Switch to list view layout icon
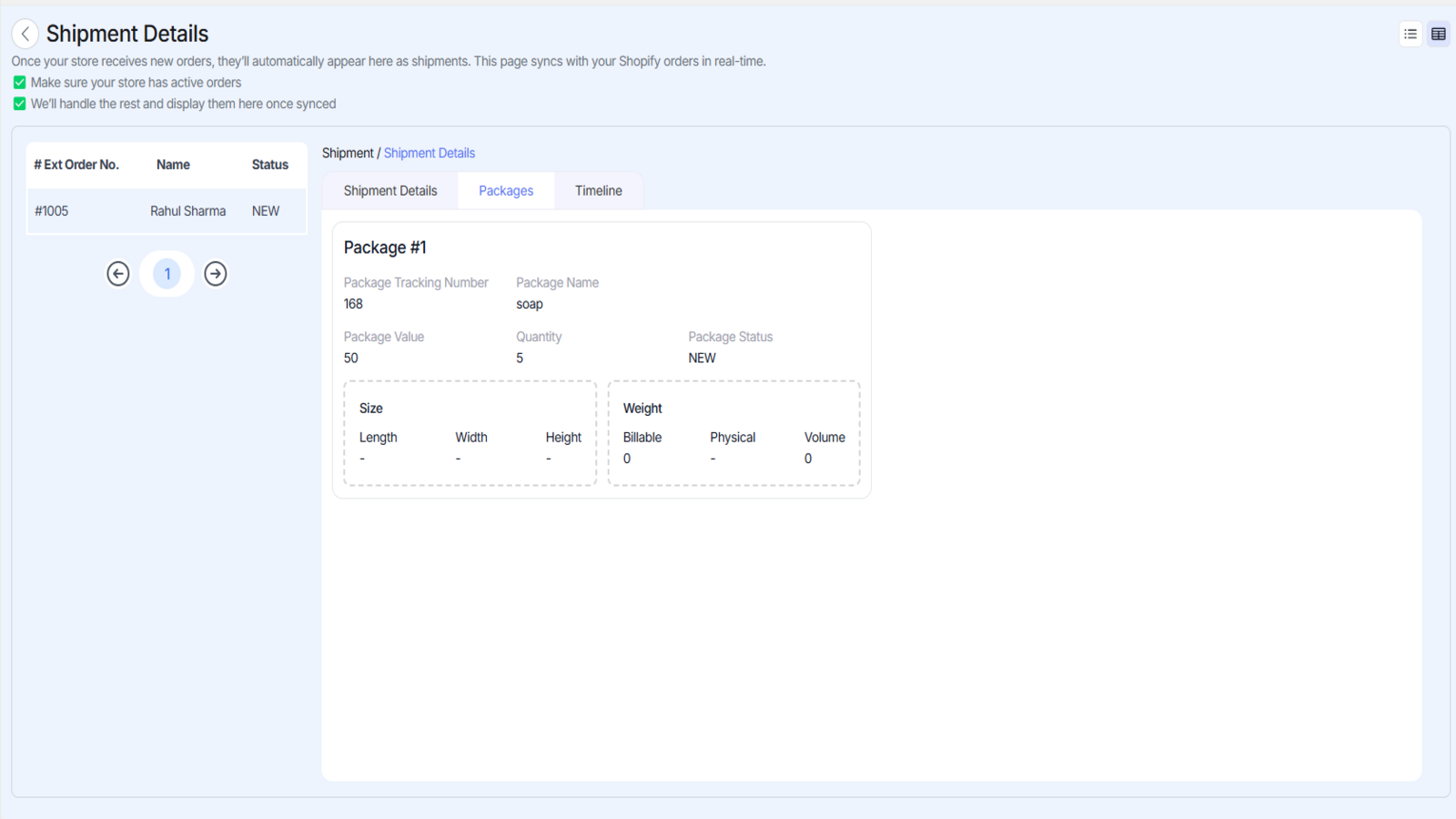This screenshot has height=819, width=1456. (x=1410, y=35)
